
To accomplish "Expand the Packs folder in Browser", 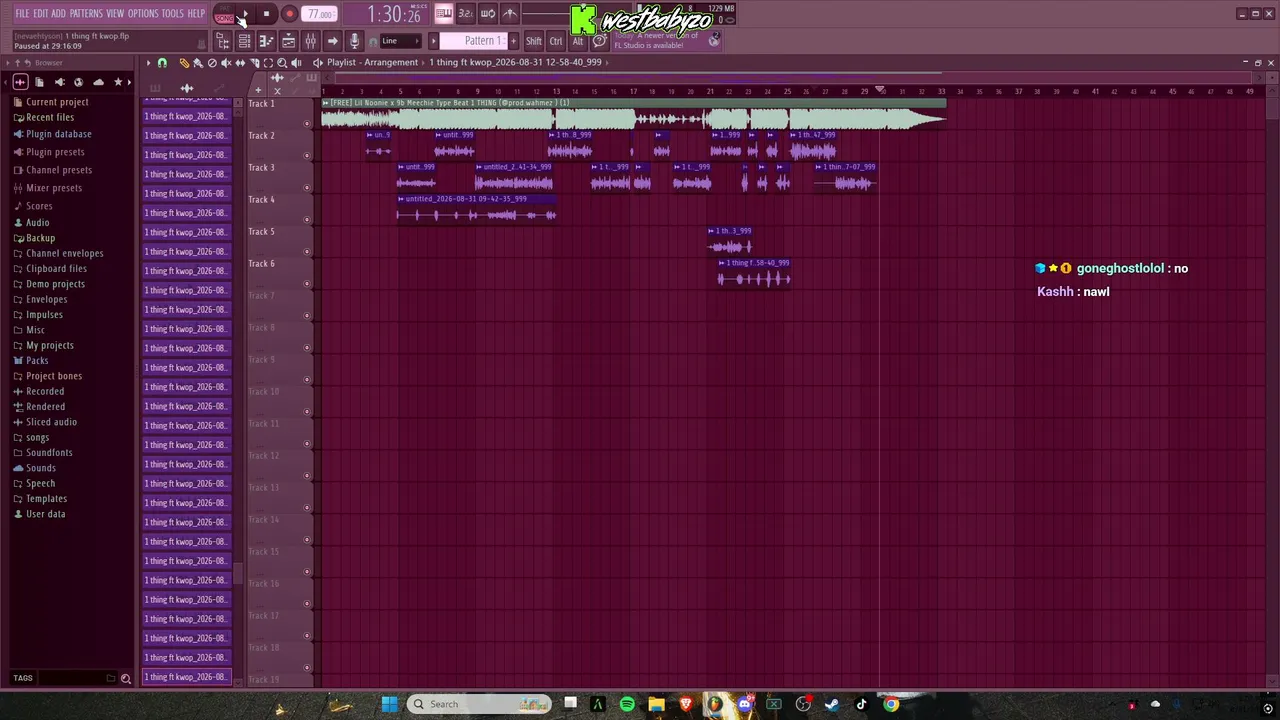I will (37, 360).
